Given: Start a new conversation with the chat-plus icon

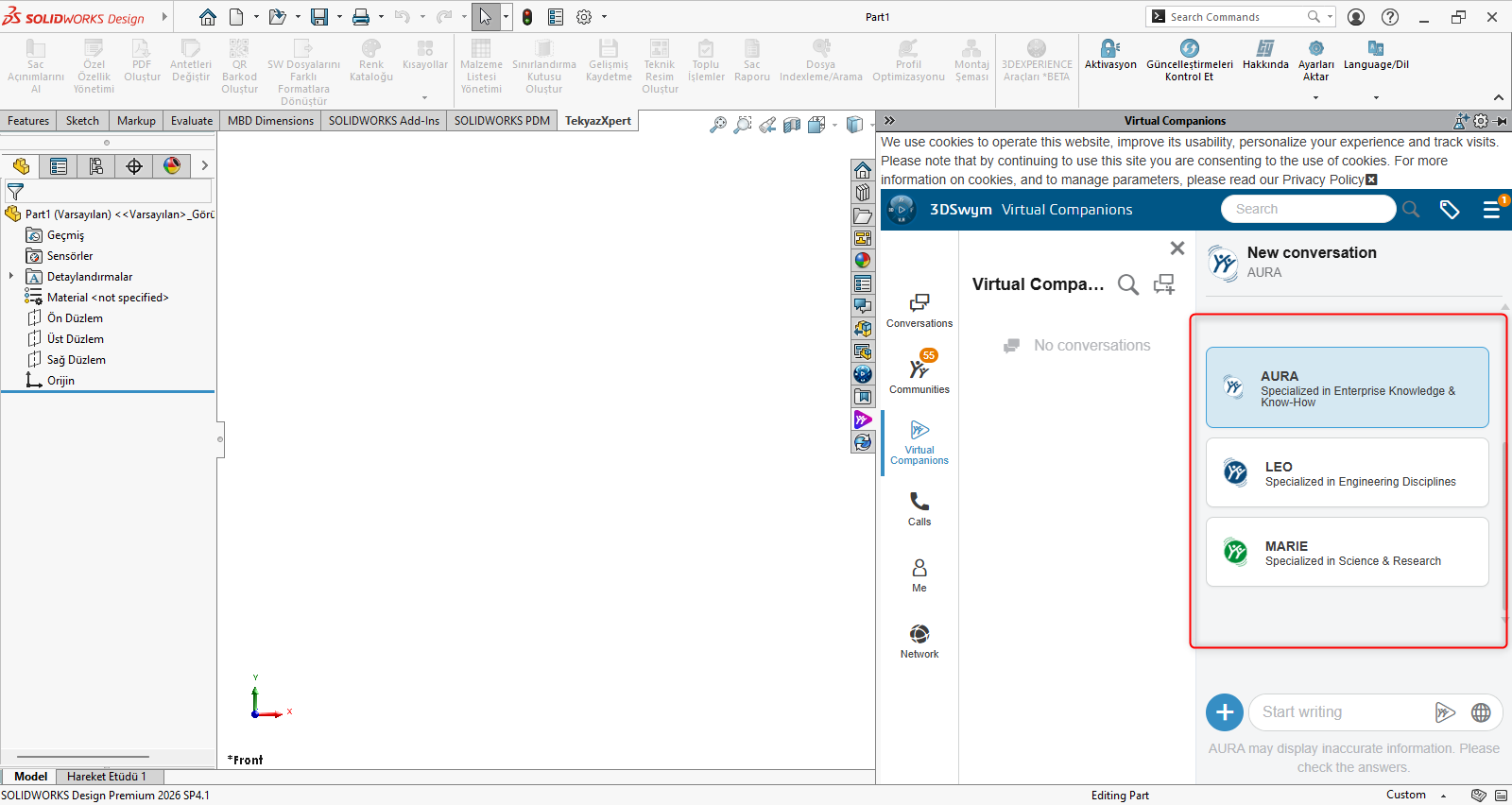Looking at the screenshot, I should [1164, 284].
